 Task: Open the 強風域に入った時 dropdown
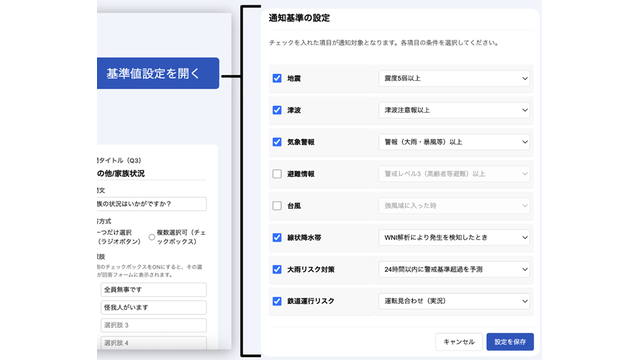[x=454, y=206]
